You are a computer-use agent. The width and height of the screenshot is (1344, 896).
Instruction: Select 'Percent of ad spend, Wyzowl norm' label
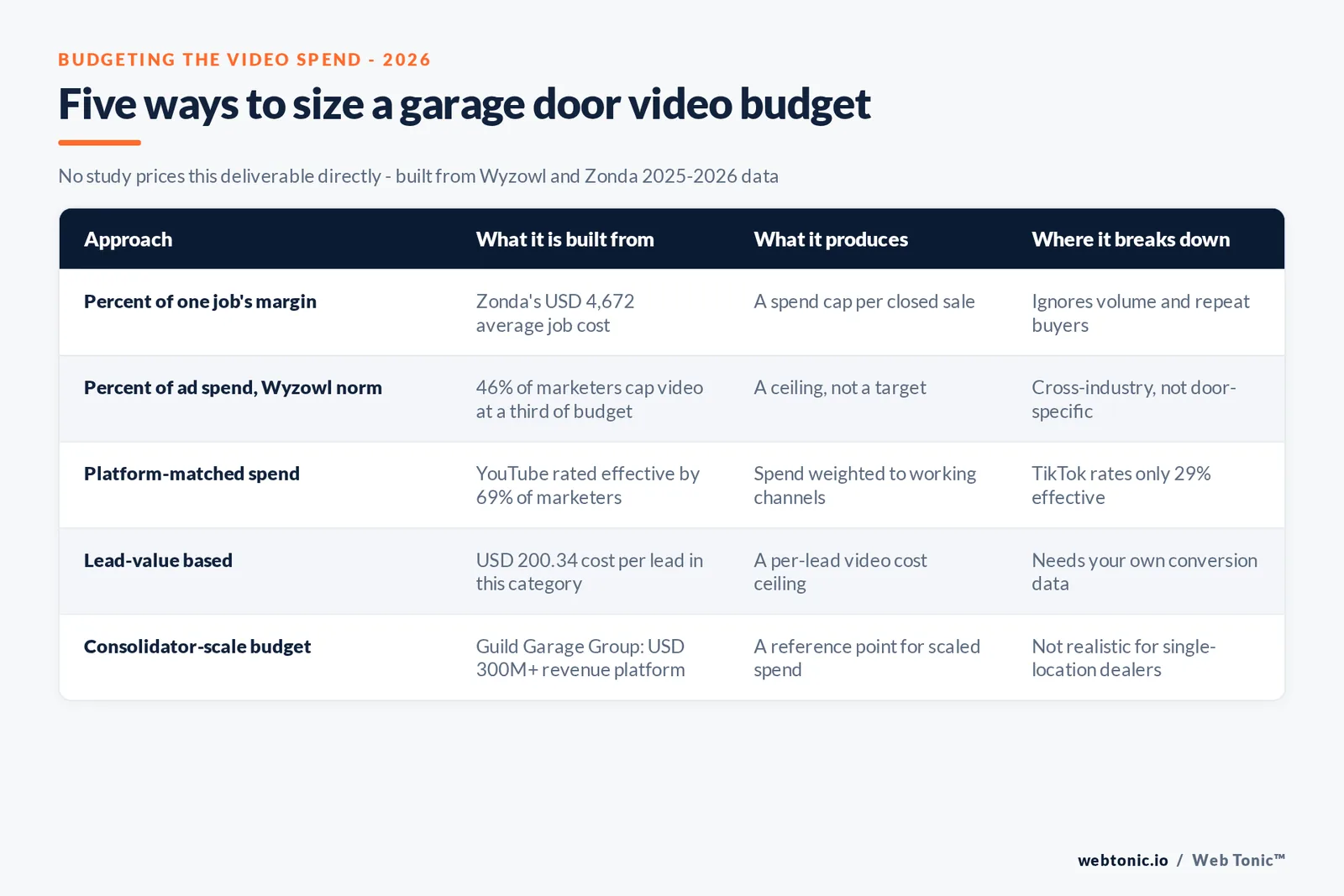point(234,388)
